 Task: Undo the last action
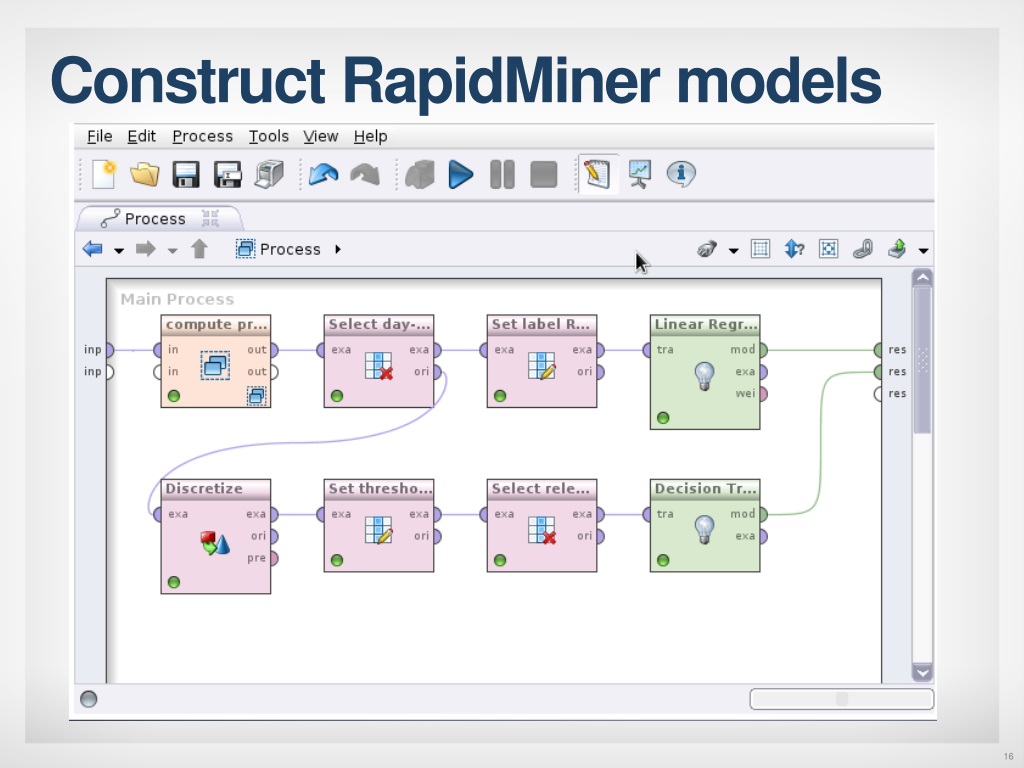(323, 174)
